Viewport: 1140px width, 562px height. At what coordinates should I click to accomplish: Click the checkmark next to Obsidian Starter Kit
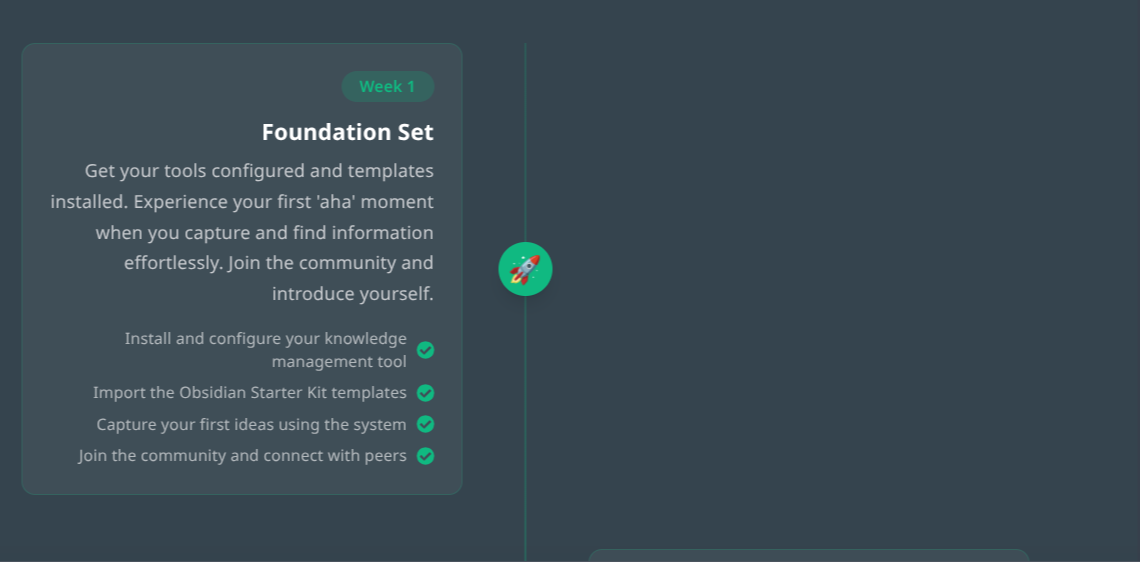tap(425, 393)
